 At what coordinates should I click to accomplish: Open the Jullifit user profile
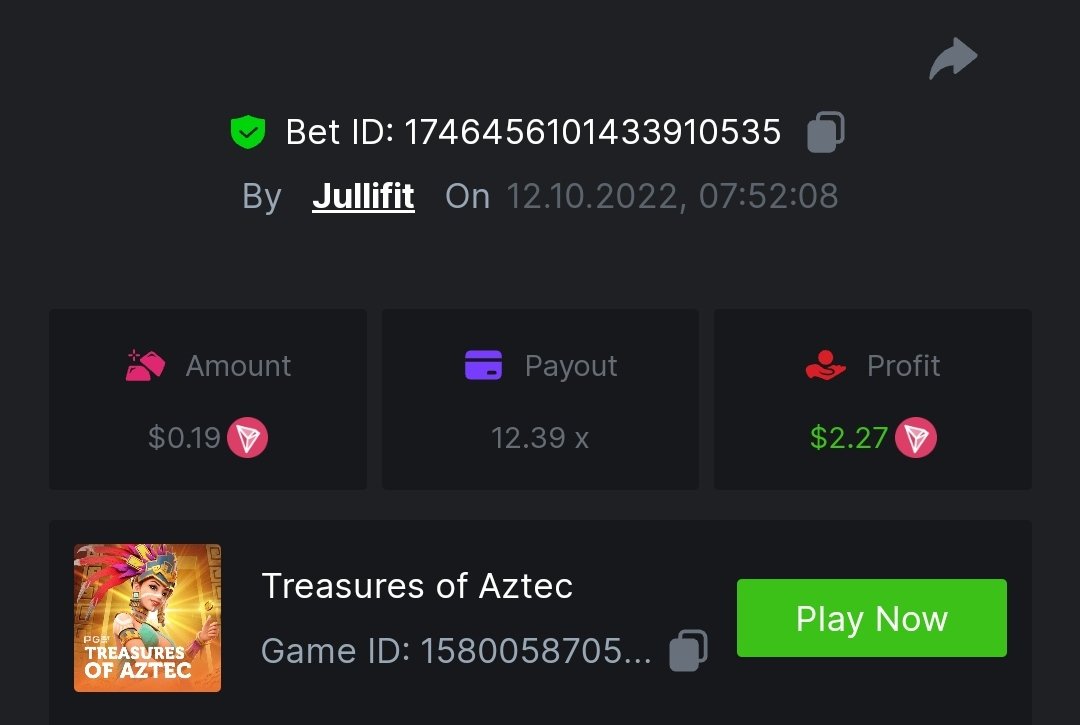pyautogui.click(x=363, y=196)
